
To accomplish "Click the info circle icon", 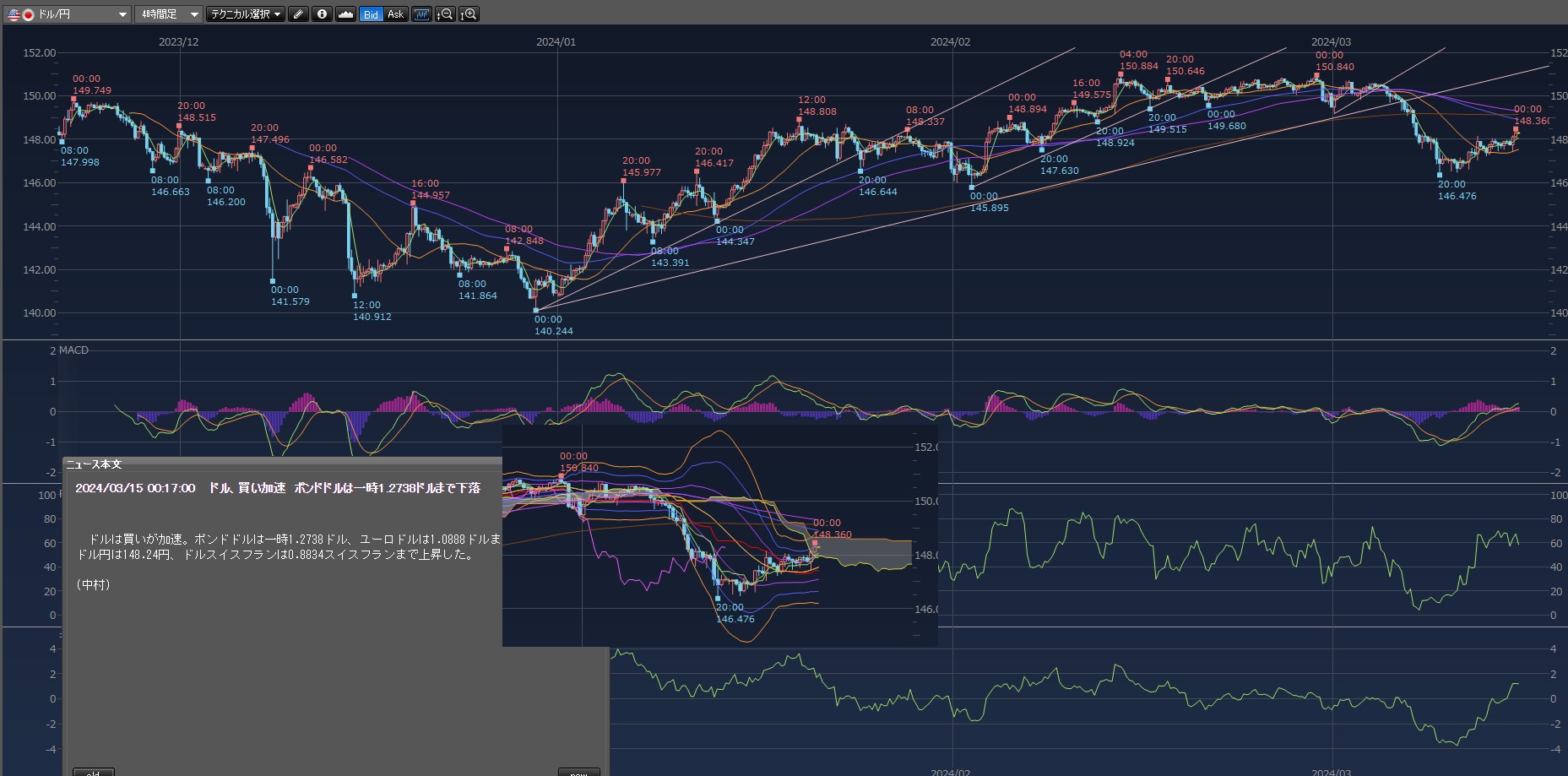I will [322, 14].
